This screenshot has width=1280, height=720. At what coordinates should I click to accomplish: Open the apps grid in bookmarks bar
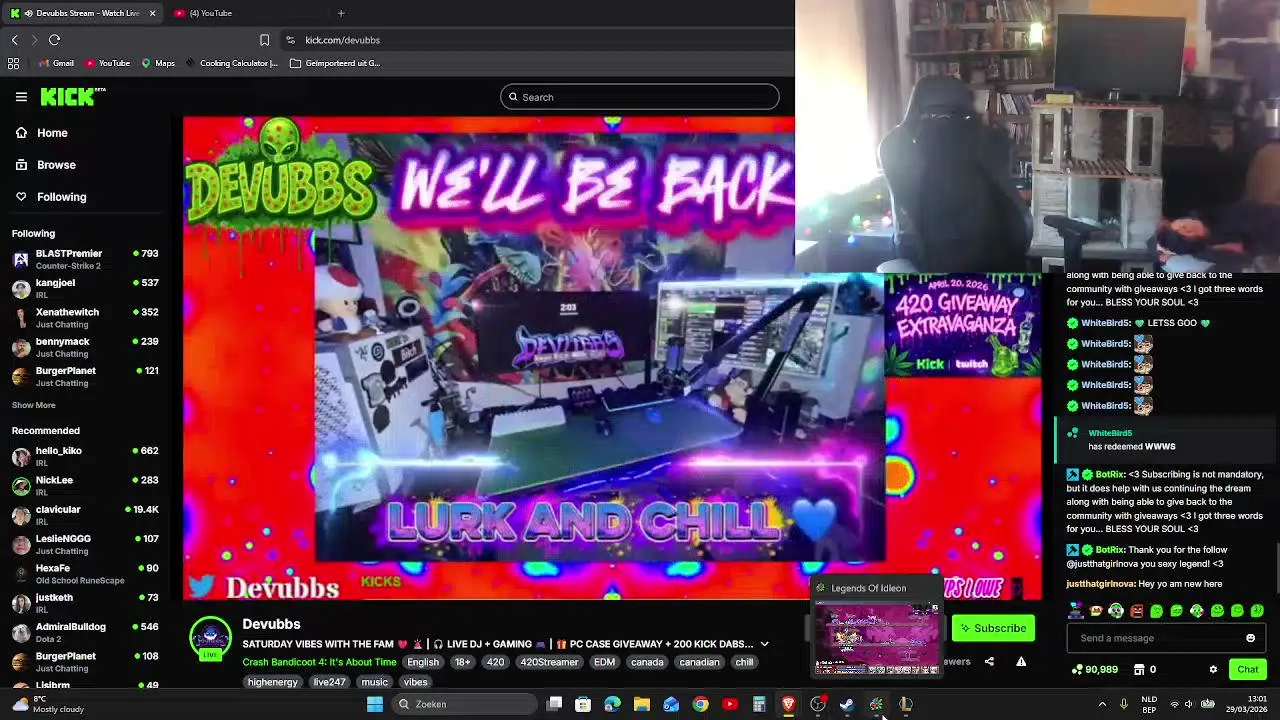coord(13,63)
